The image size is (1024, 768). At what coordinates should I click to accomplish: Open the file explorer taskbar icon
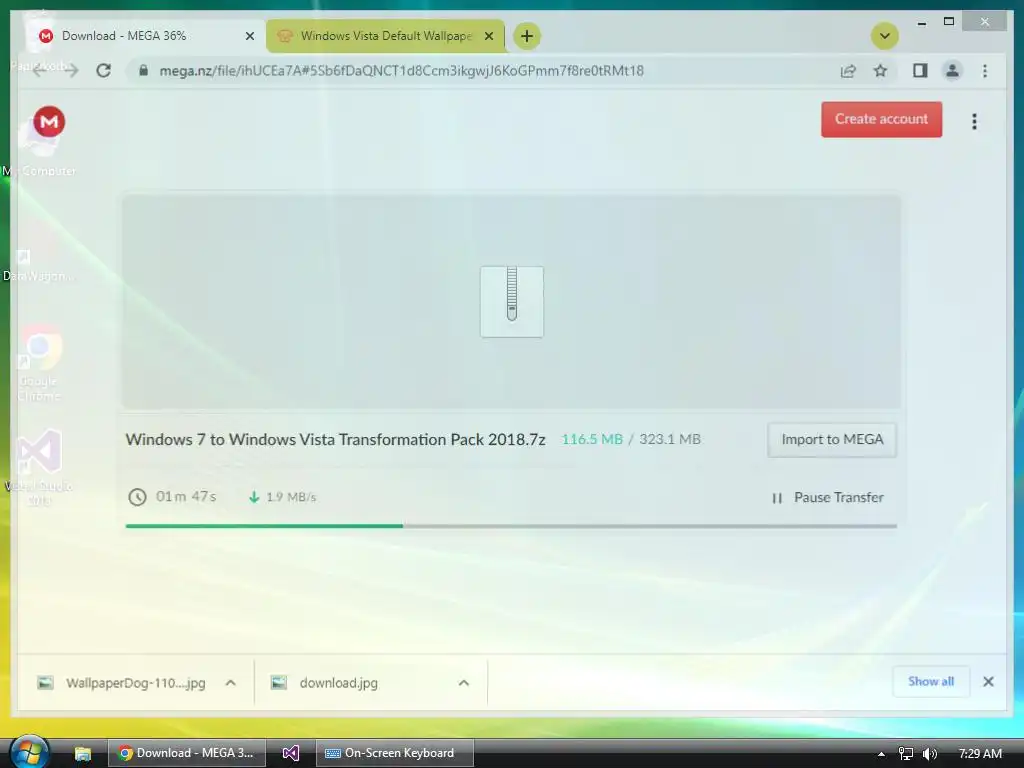click(82, 754)
